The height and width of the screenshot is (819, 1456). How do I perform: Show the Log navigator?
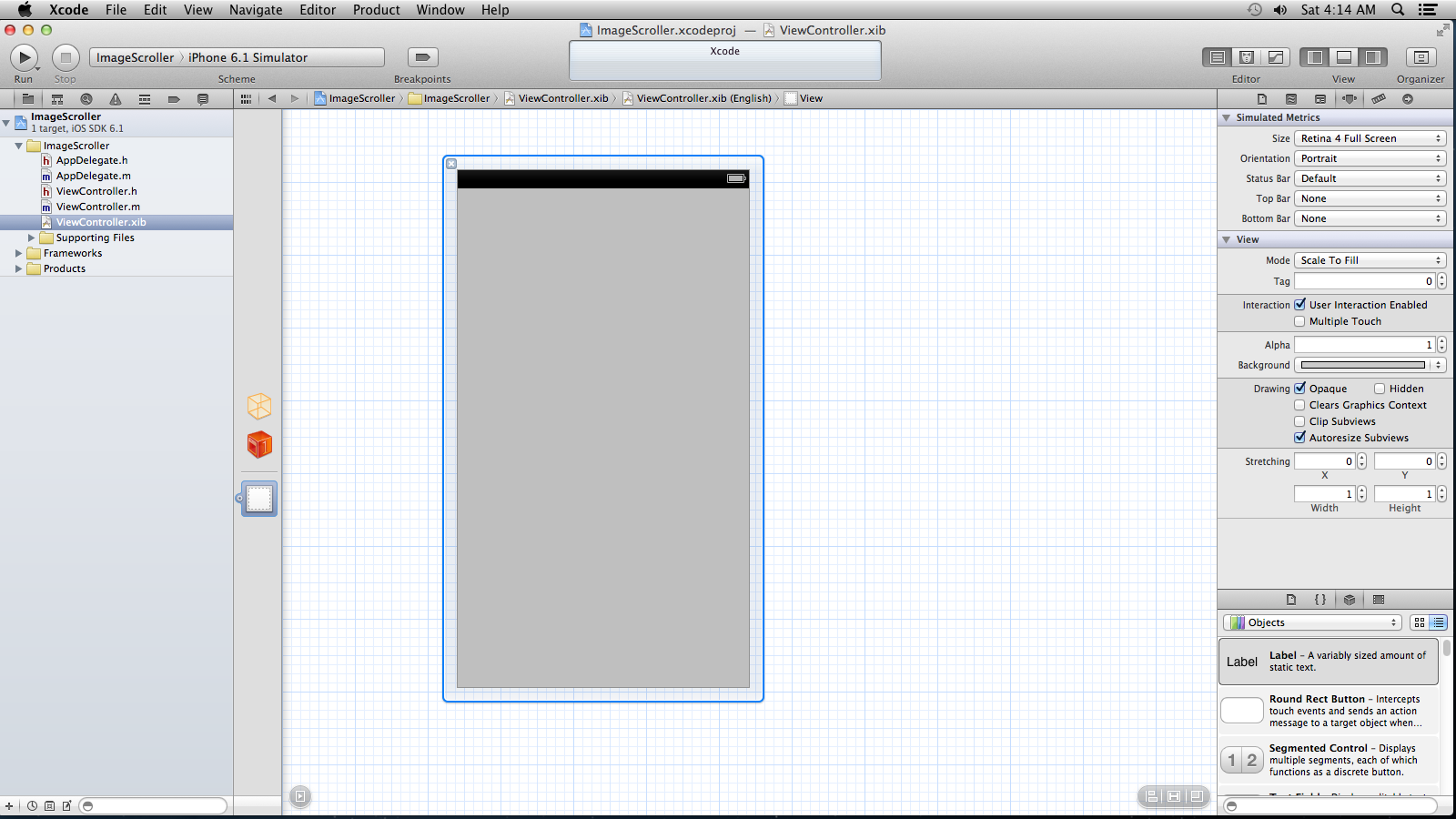[203, 99]
